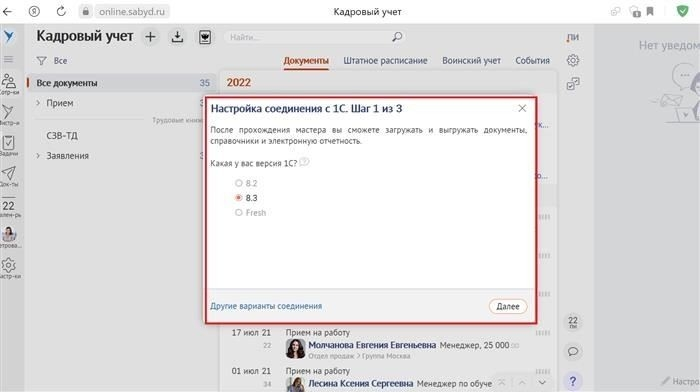Open the help question mark icon
The image size is (700, 392).
pos(573,381)
